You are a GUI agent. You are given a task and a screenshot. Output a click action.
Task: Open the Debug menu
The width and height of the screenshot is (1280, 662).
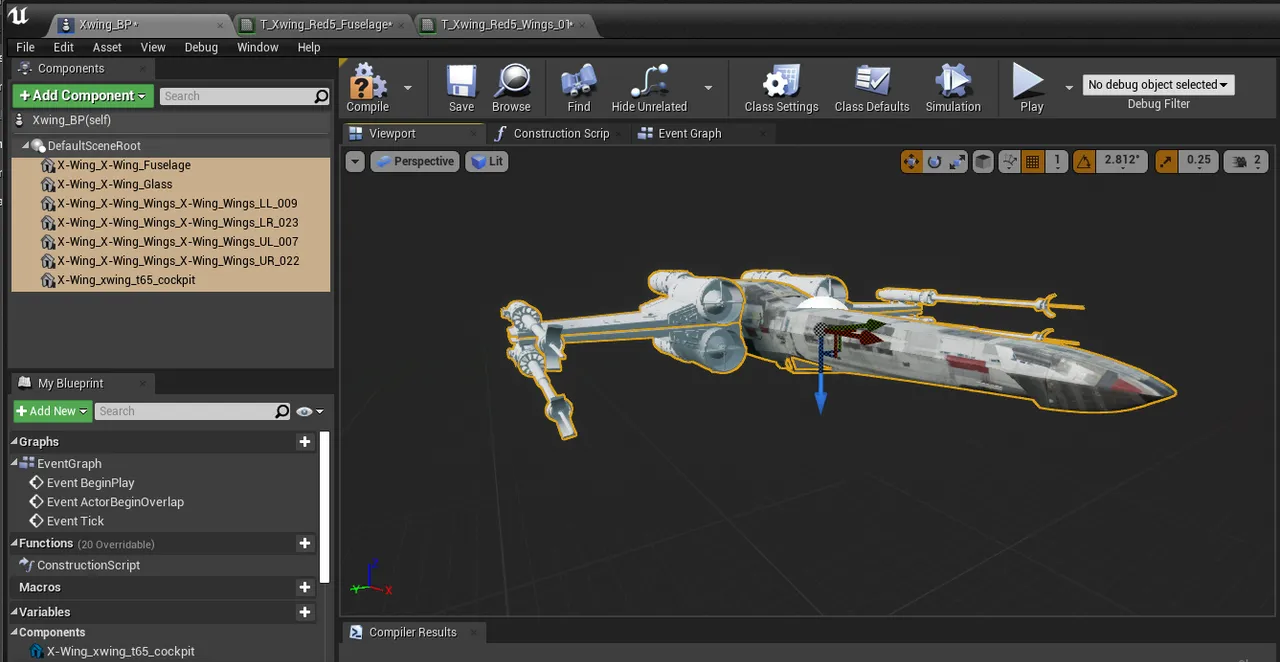tap(201, 47)
